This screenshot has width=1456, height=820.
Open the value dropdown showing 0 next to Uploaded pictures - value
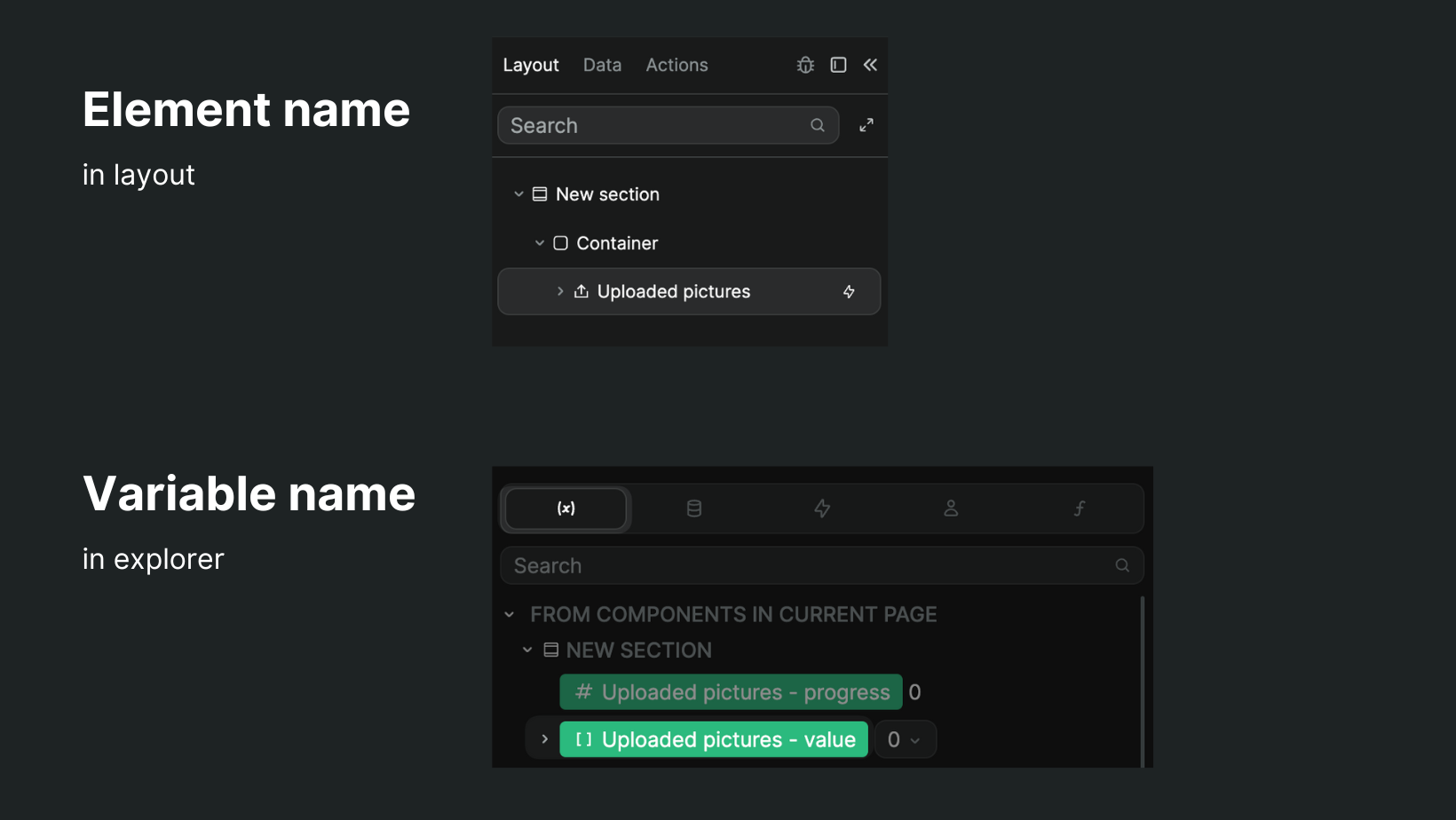(905, 739)
